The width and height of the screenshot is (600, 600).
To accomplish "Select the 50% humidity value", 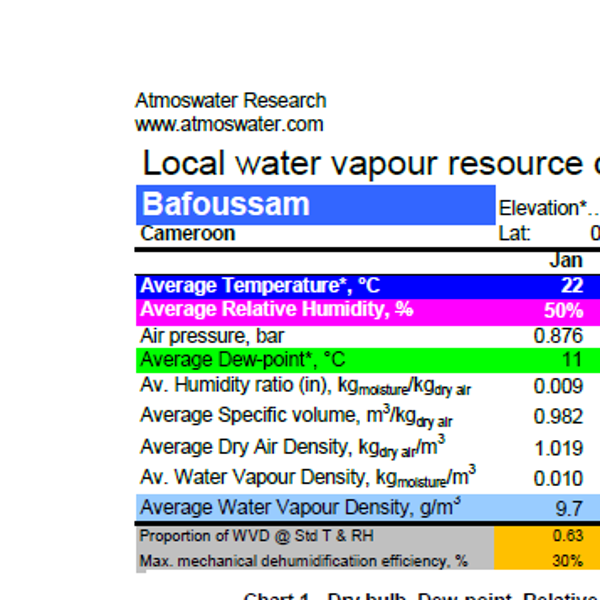I will pos(564,310).
